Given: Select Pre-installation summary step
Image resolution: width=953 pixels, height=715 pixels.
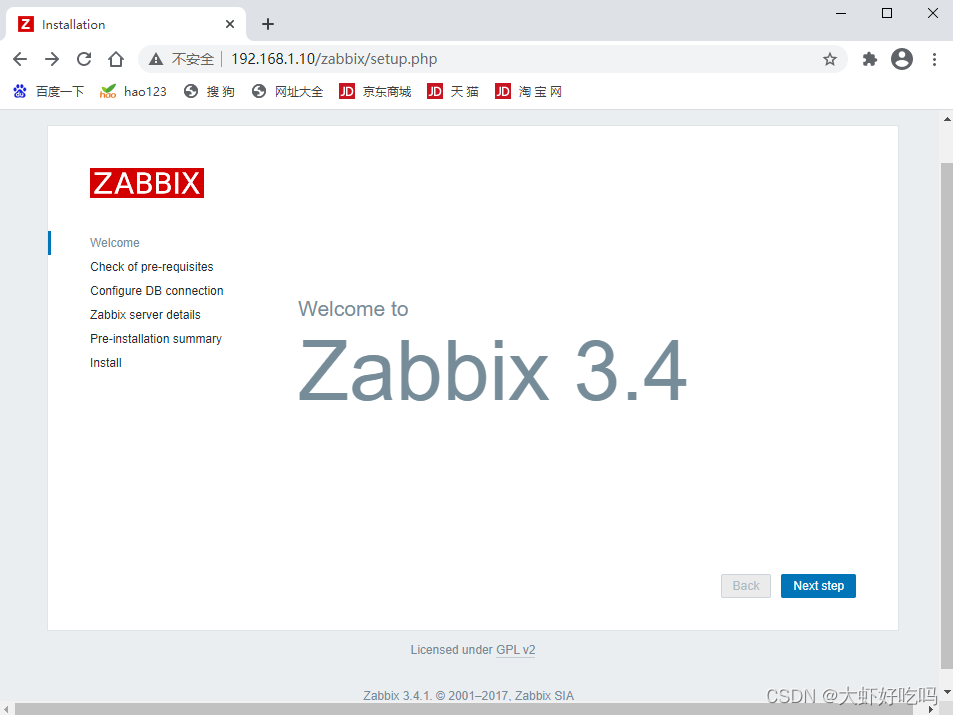Looking at the screenshot, I should 156,339.
